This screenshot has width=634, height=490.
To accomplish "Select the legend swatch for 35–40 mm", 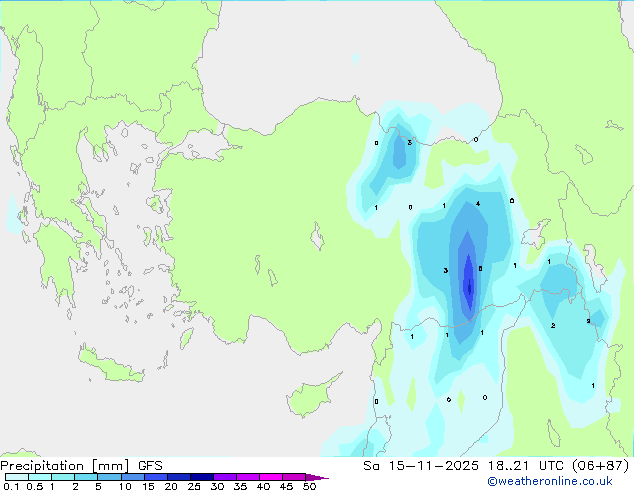I will (247, 477).
